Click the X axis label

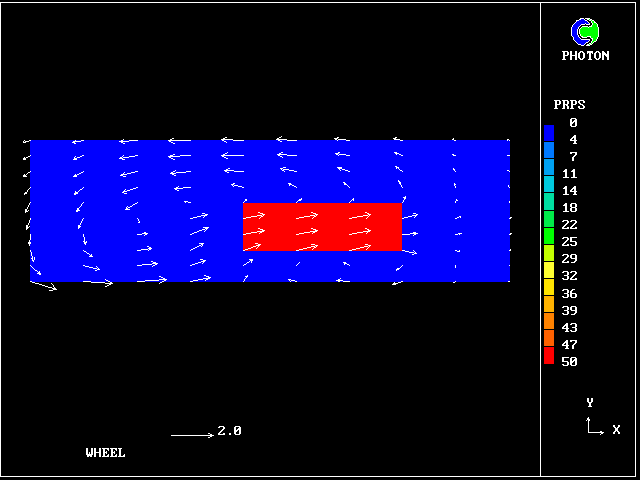[x=616, y=430]
